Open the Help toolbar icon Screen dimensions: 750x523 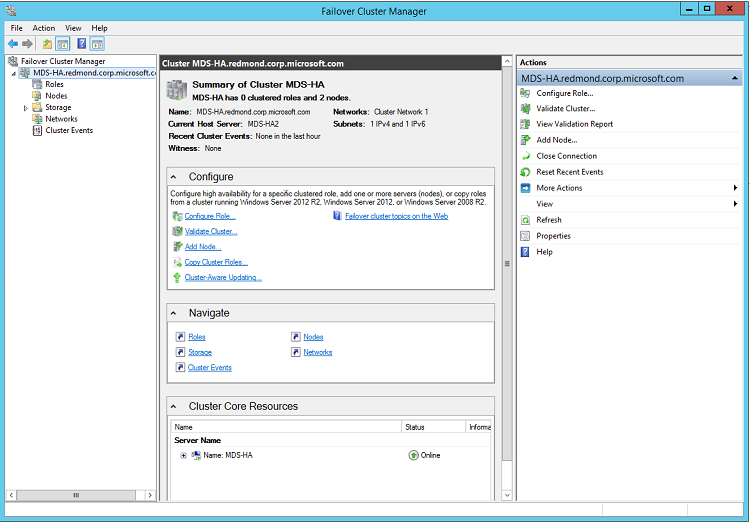tap(82, 44)
